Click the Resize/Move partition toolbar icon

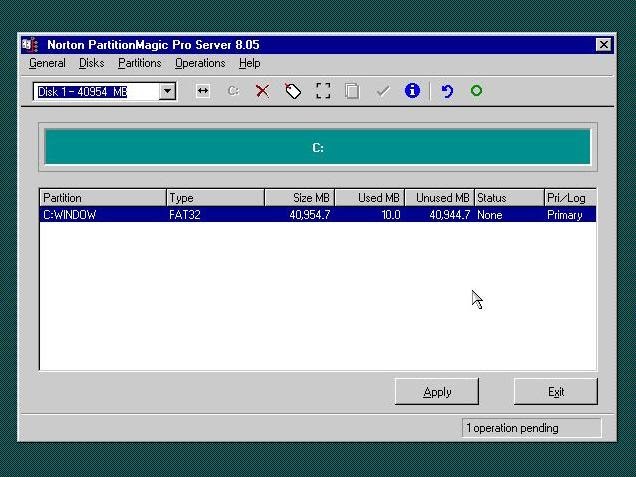coord(202,91)
